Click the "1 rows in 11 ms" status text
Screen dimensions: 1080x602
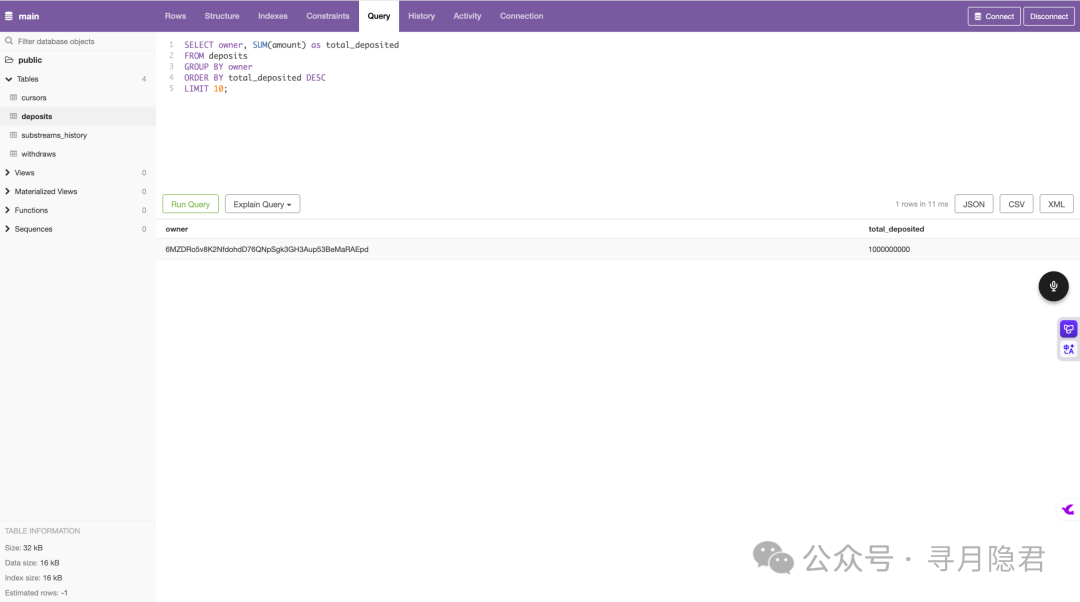point(921,204)
